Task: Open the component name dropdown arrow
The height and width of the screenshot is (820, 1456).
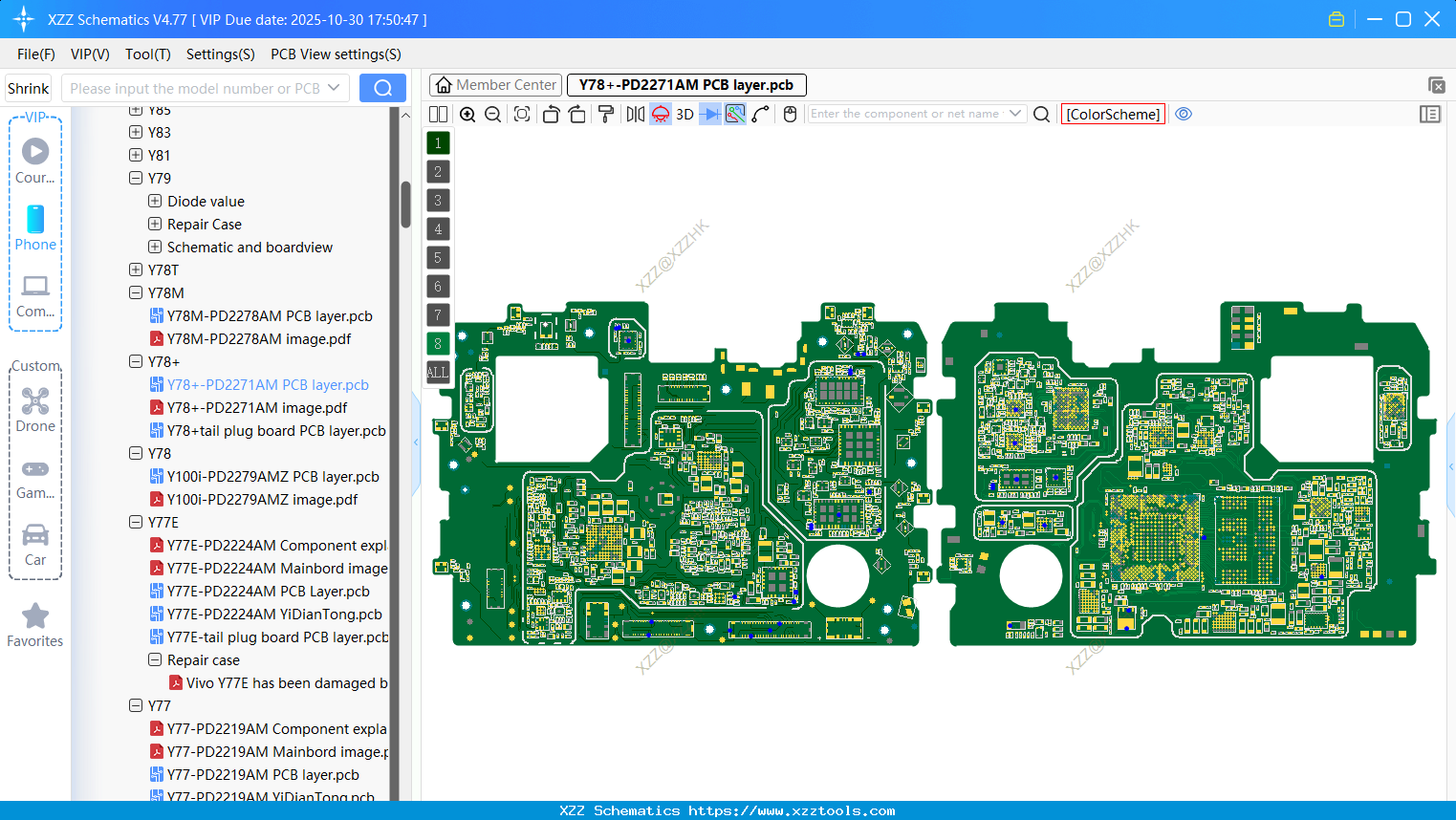Action: point(1015,114)
